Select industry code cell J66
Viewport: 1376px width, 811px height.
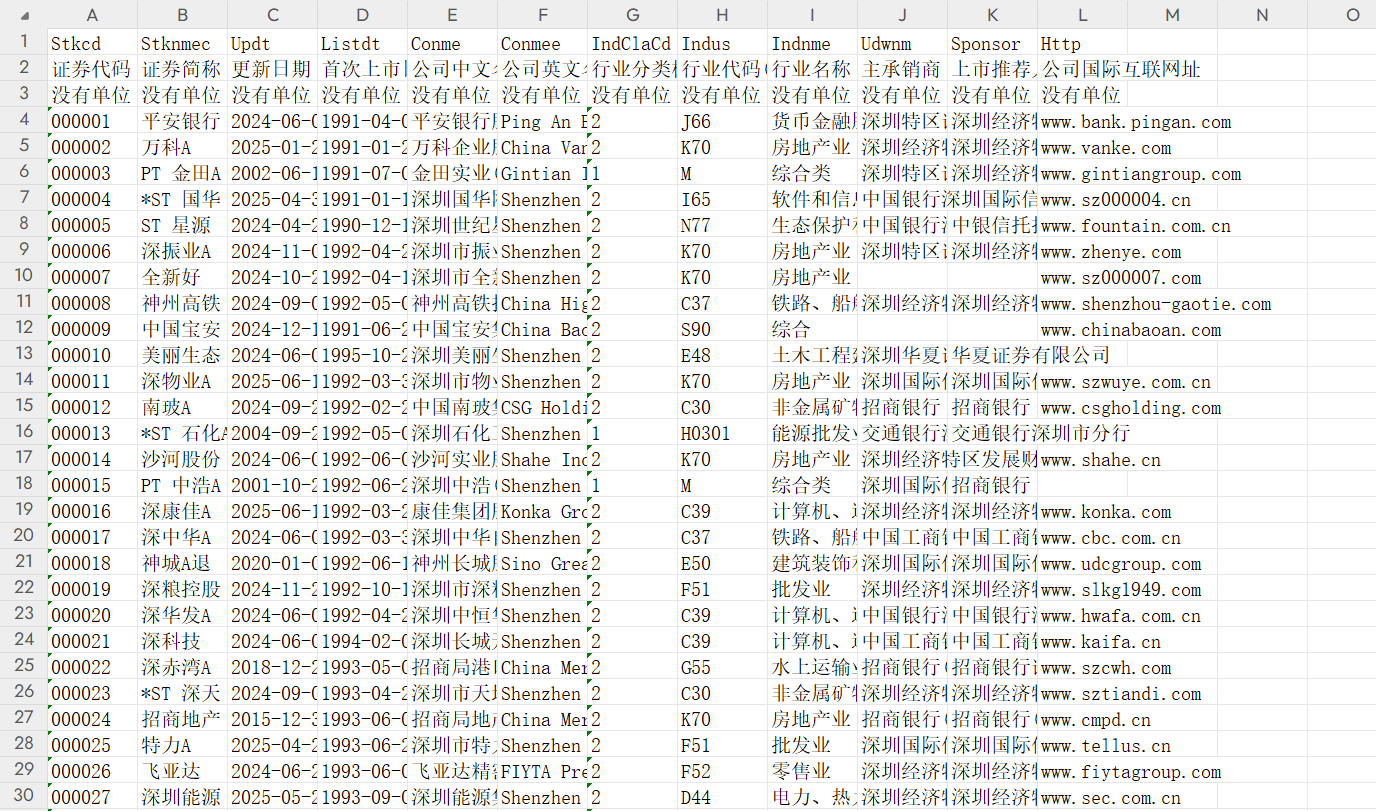coord(723,121)
